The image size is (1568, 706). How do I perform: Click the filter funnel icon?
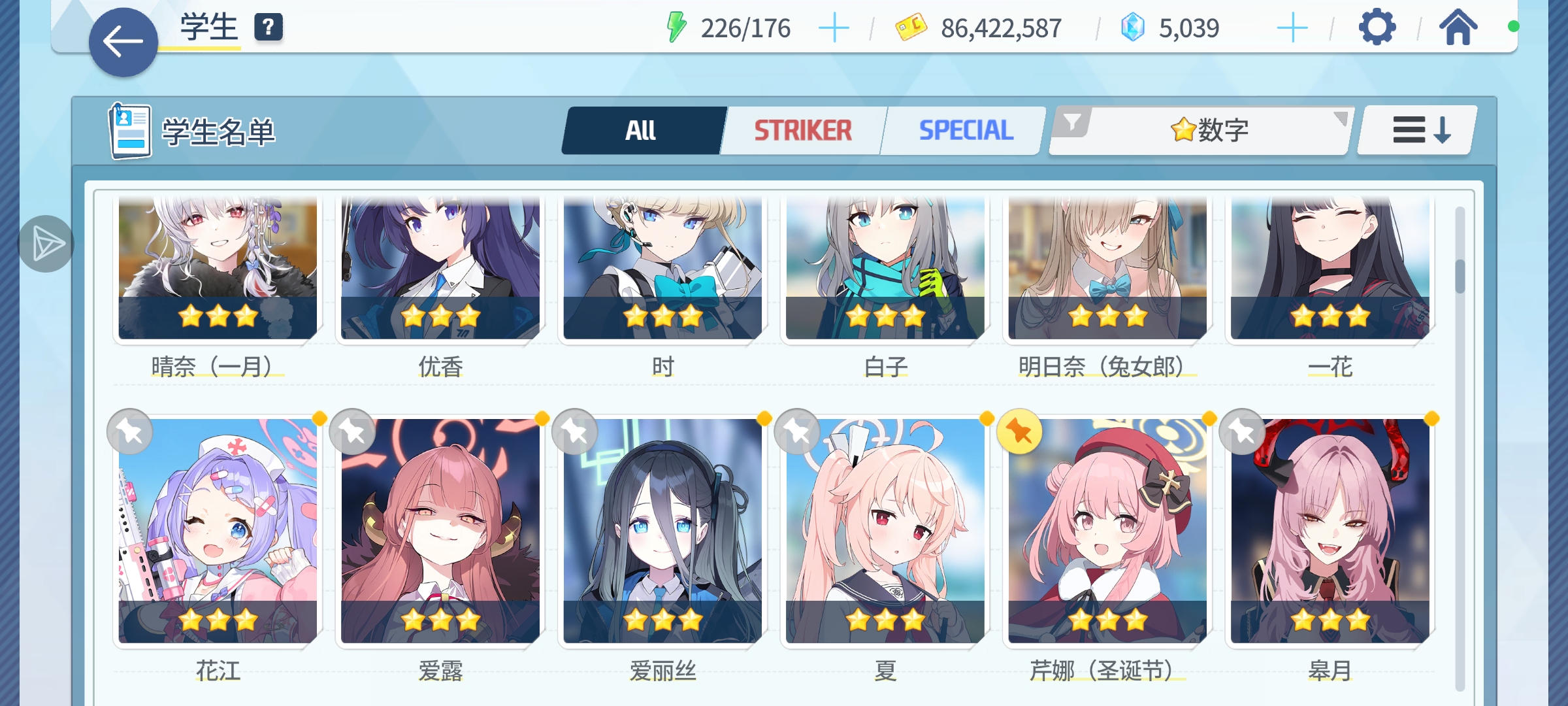pyautogui.click(x=1072, y=122)
